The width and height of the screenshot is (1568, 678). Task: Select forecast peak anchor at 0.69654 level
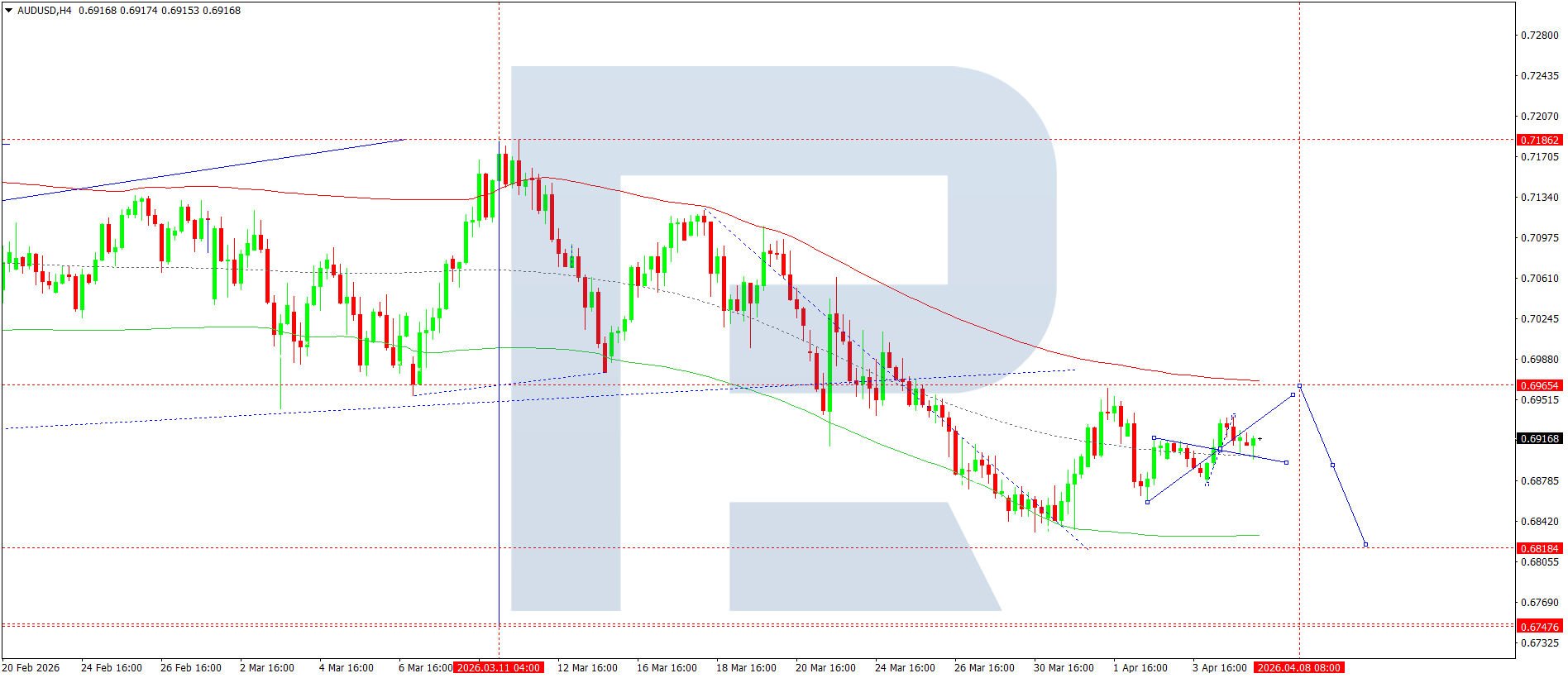[x=1299, y=385]
